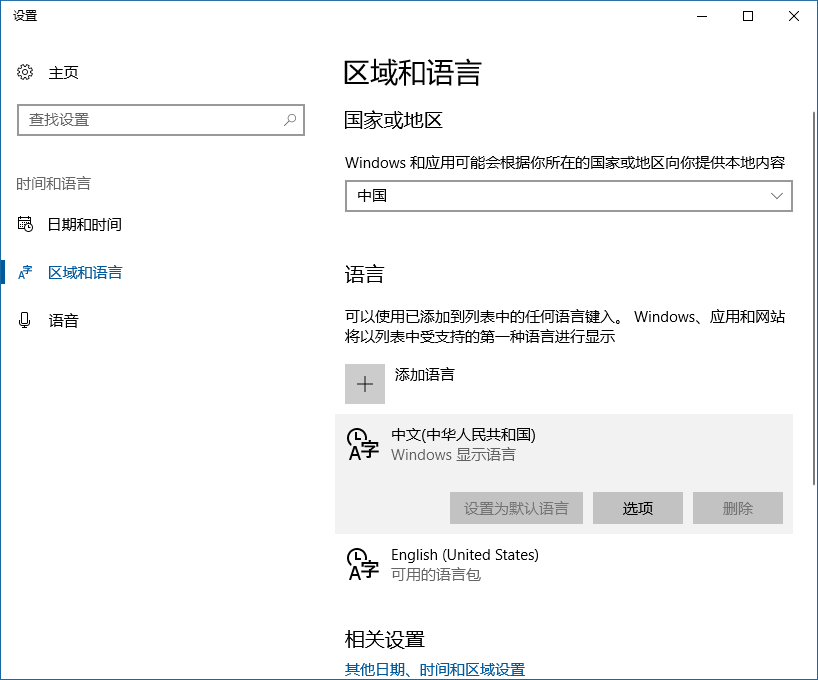The width and height of the screenshot is (818, 680).
Task: Focus the 查找设置 search field
Action: coord(161,120)
